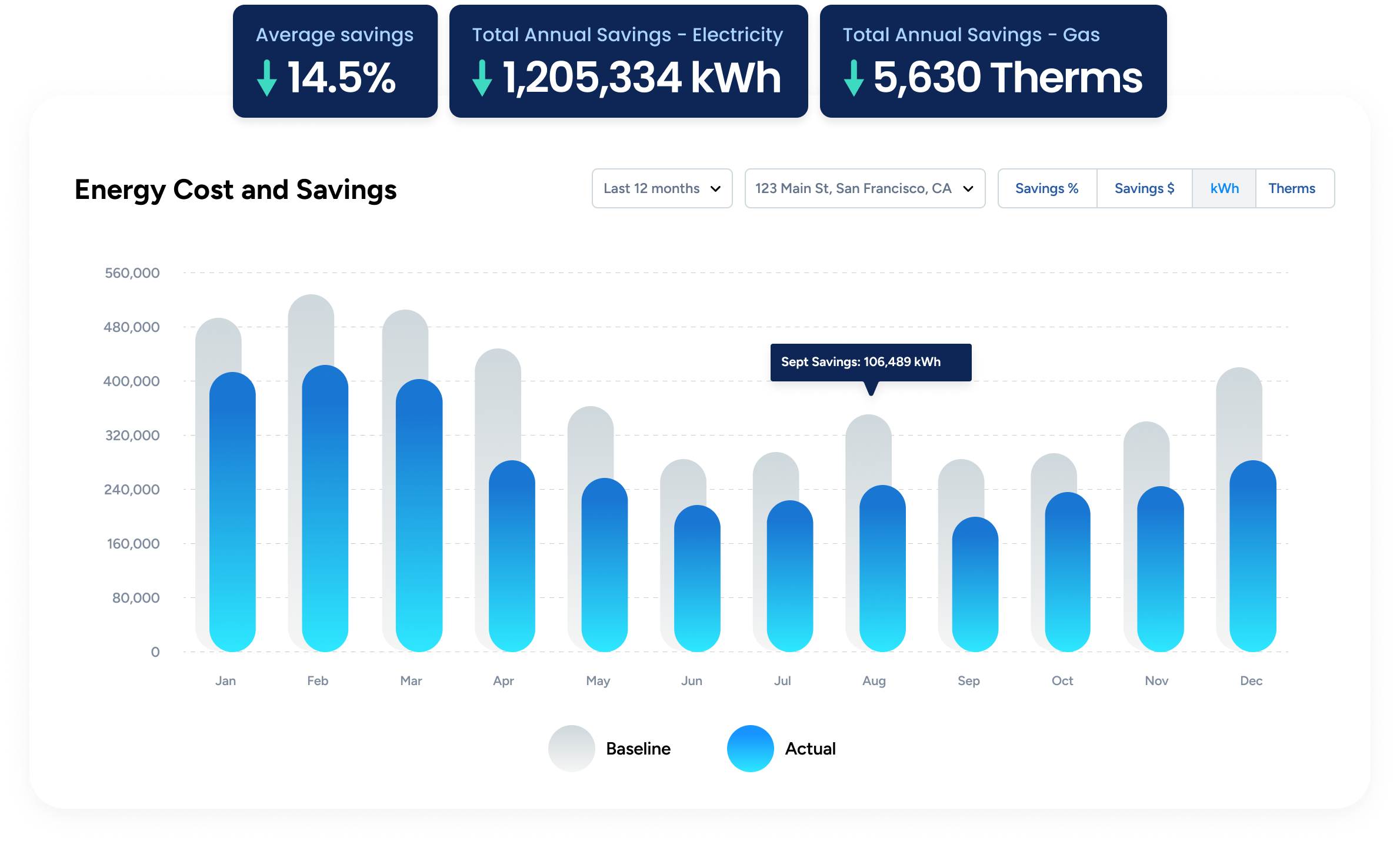The image size is (1400, 844).
Task: Select the April actual blue bar
Action: pyautogui.click(x=512, y=556)
